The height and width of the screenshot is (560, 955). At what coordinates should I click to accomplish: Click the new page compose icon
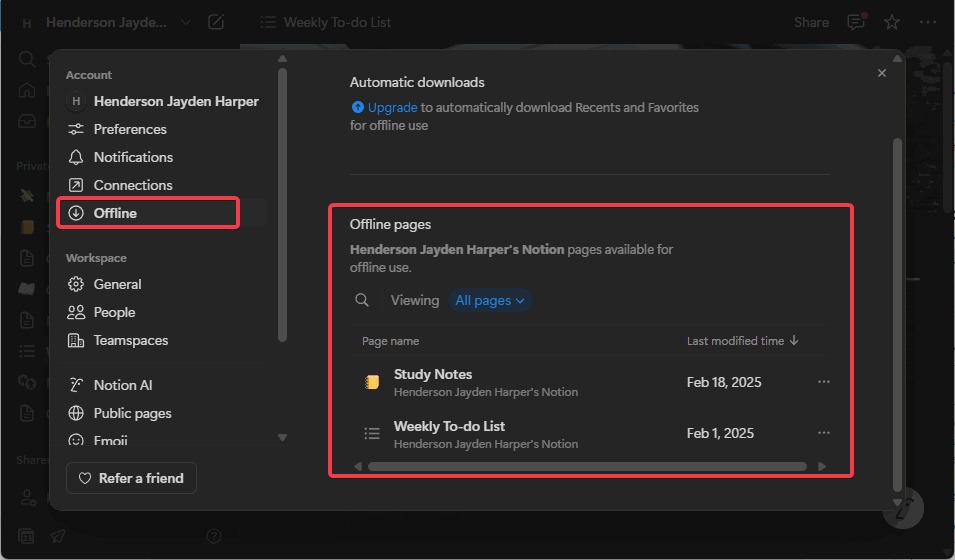[216, 22]
